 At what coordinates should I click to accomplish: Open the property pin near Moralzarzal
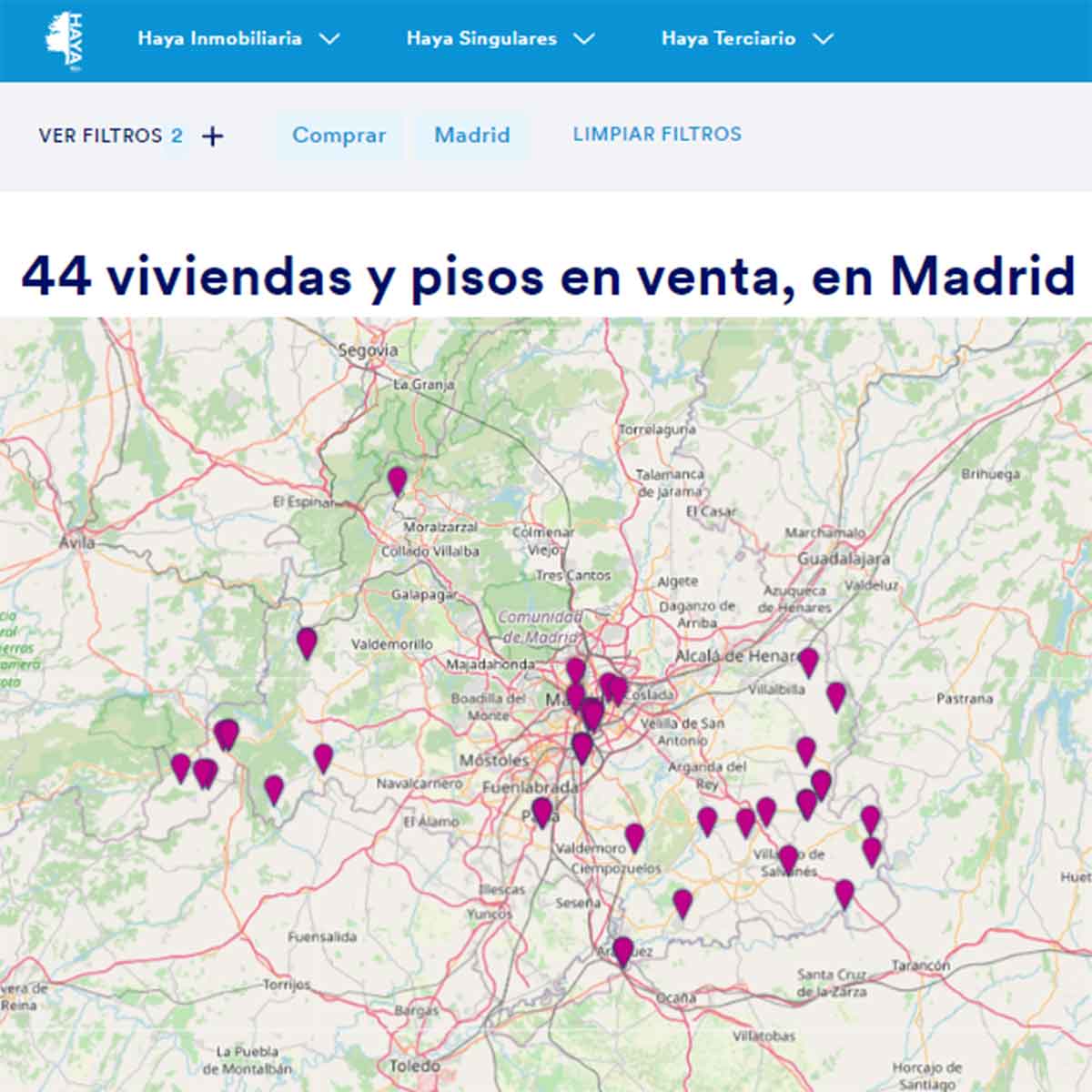click(x=397, y=480)
